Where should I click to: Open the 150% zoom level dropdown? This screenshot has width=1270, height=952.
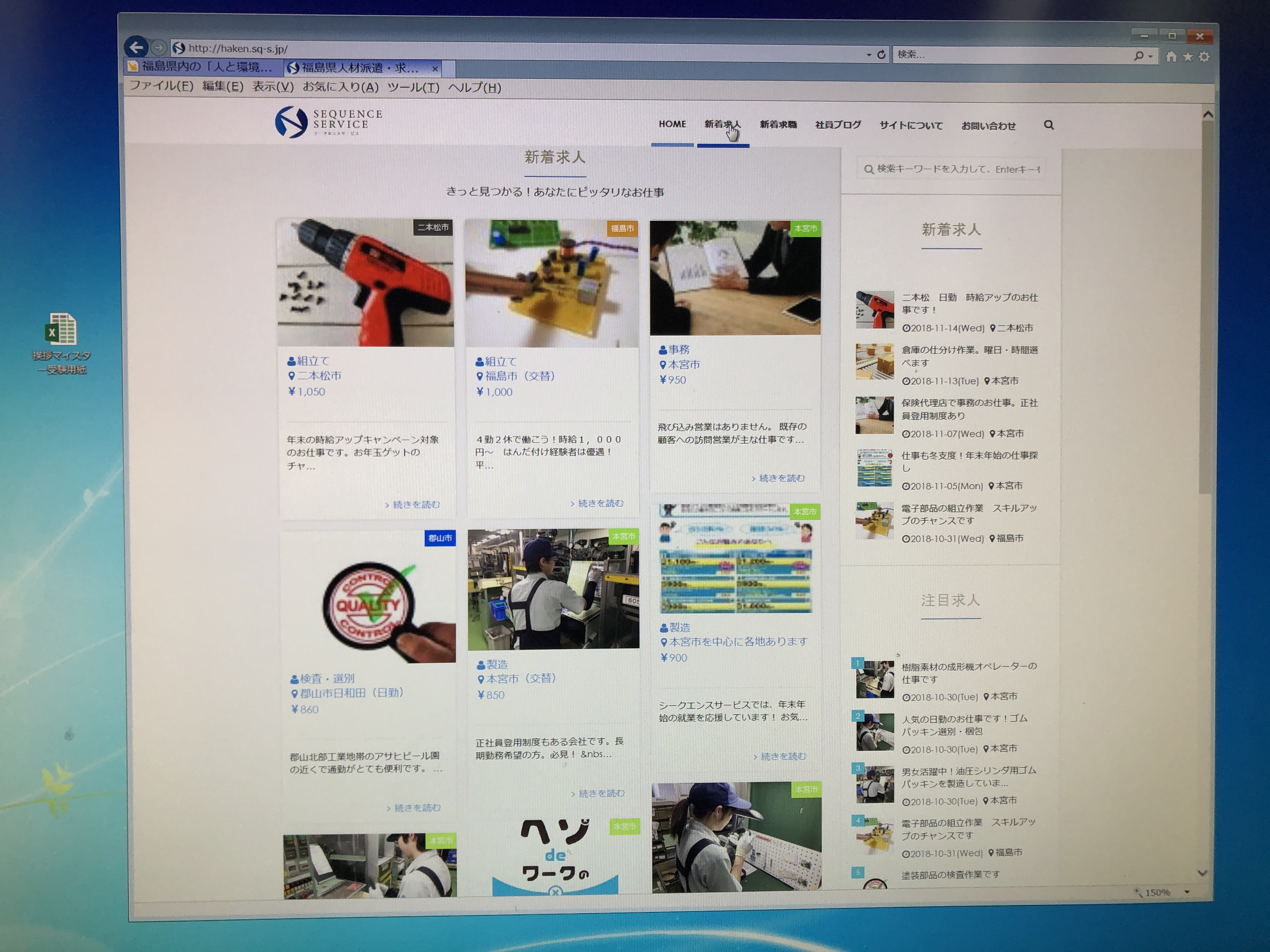point(1187,892)
